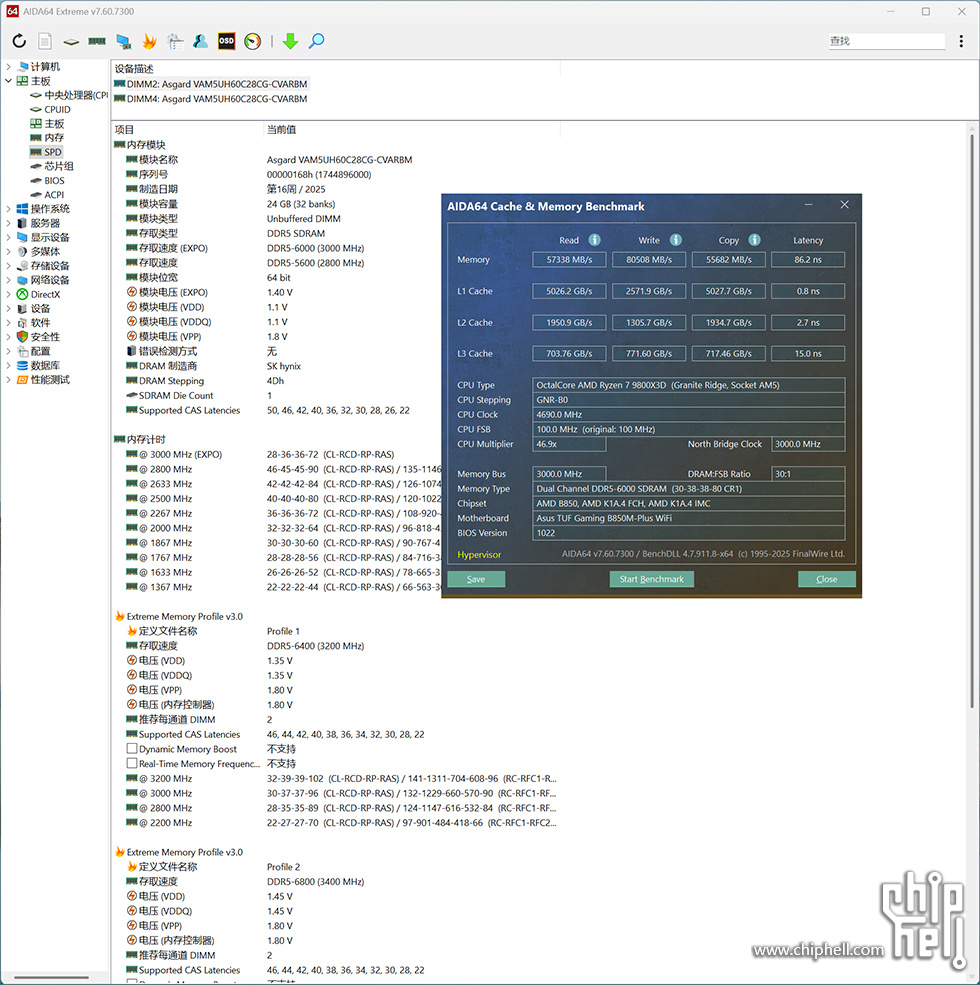
Task: Select DIMM2 Asgard device row
Action: click(x=211, y=84)
